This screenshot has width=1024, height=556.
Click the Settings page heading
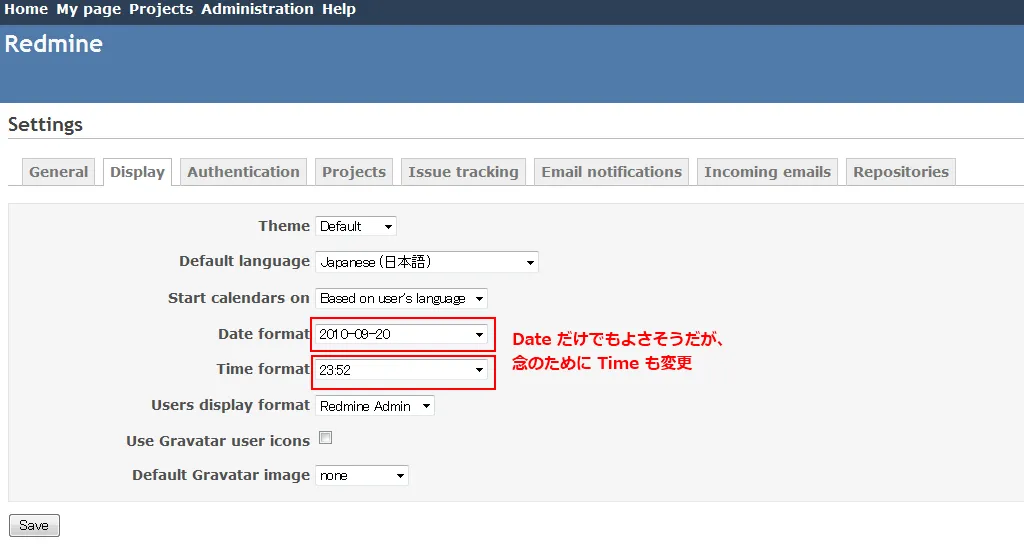coord(45,124)
